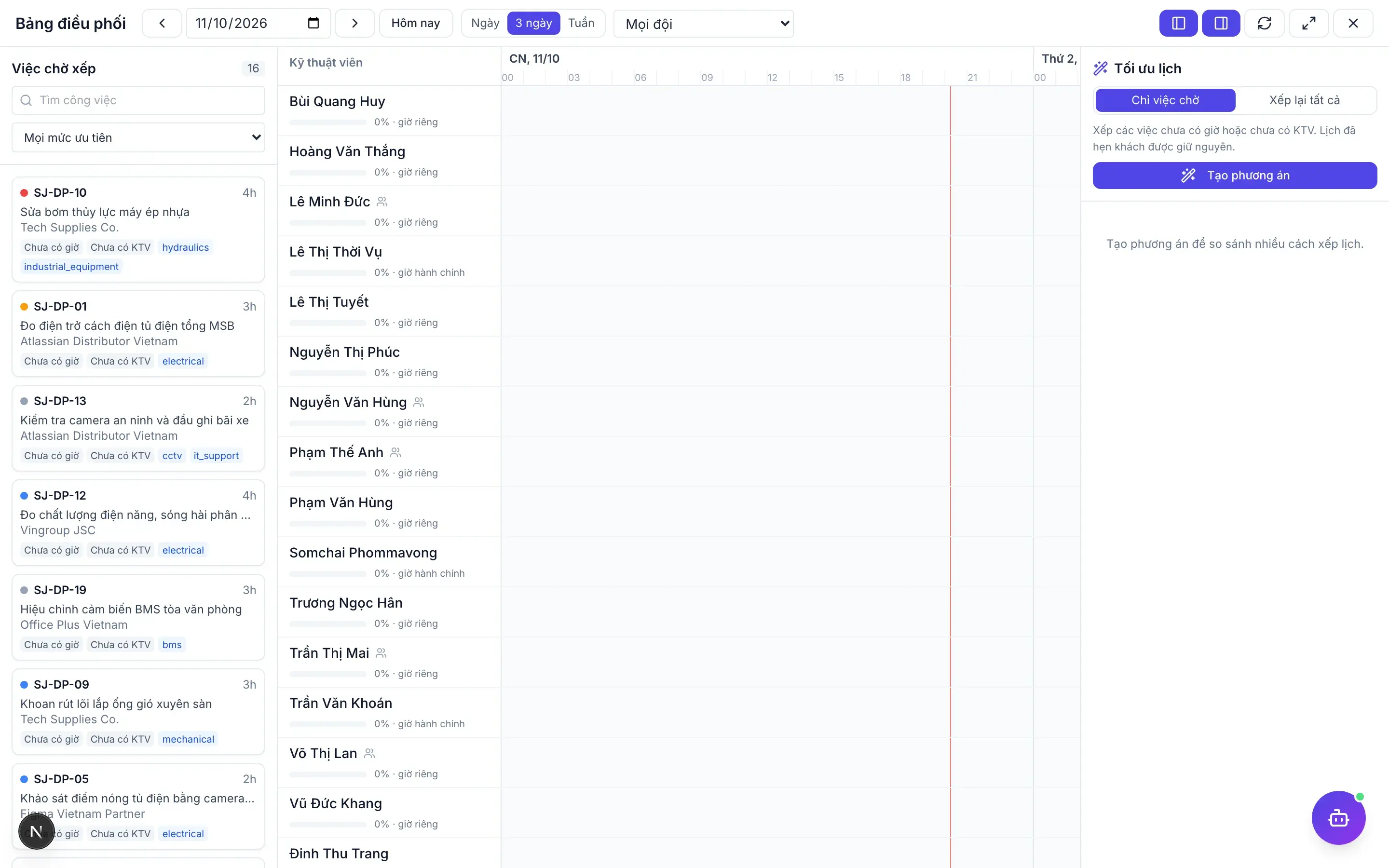The width and height of the screenshot is (1389, 868).
Task: Click the 'Tạo phương án' button
Action: click(1235, 175)
